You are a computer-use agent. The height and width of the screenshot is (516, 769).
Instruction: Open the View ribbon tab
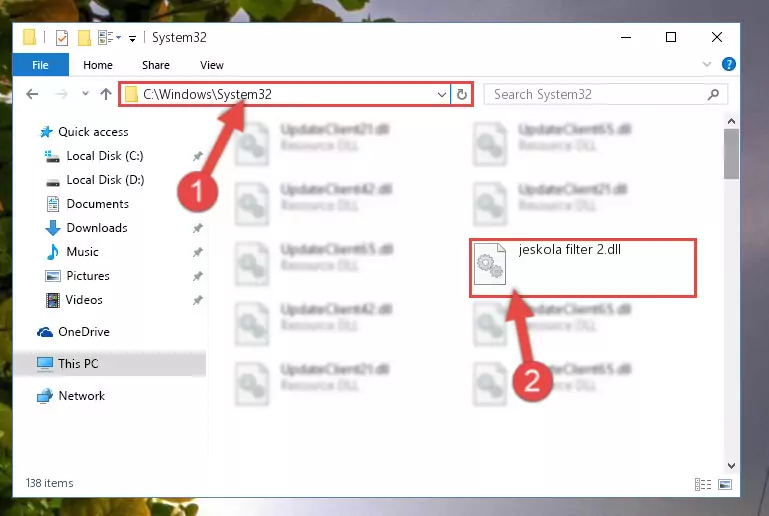tap(211, 65)
